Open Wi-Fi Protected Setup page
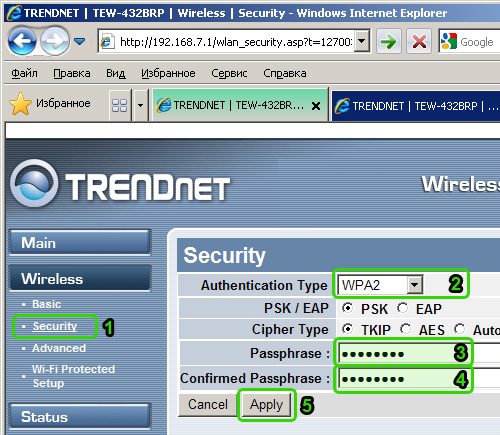This screenshot has width=500, height=435. point(73,376)
